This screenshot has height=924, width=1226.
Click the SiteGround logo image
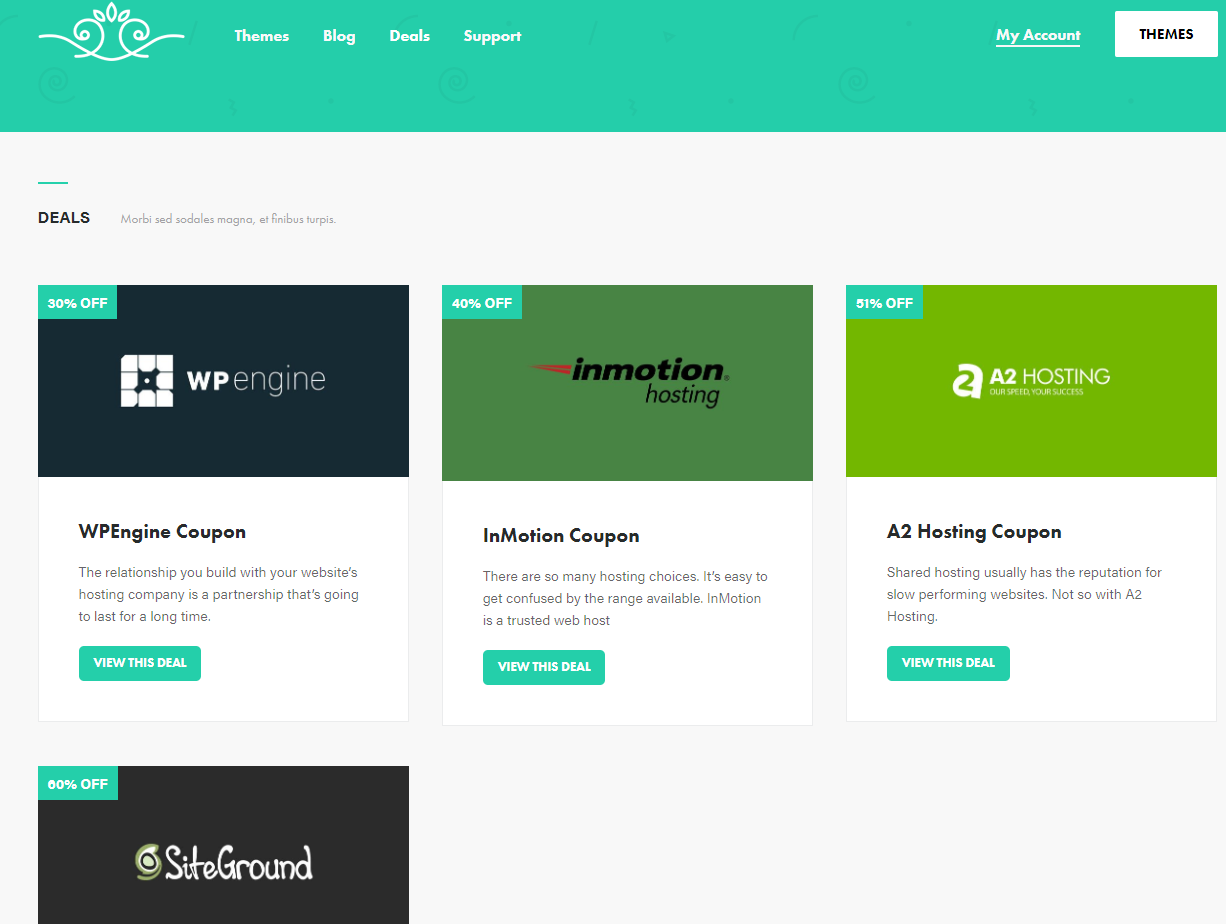pyautogui.click(x=223, y=862)
